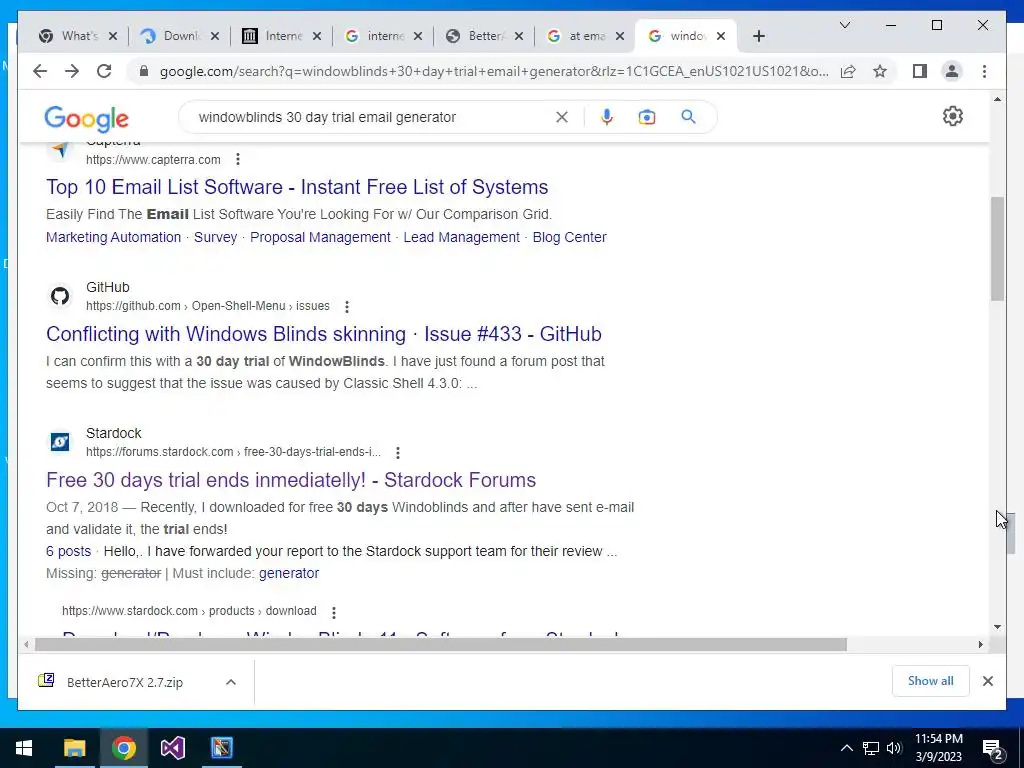Open the Windows notification center
The height and width of the screenshot is (768, 1024).
tap(993, 748)
